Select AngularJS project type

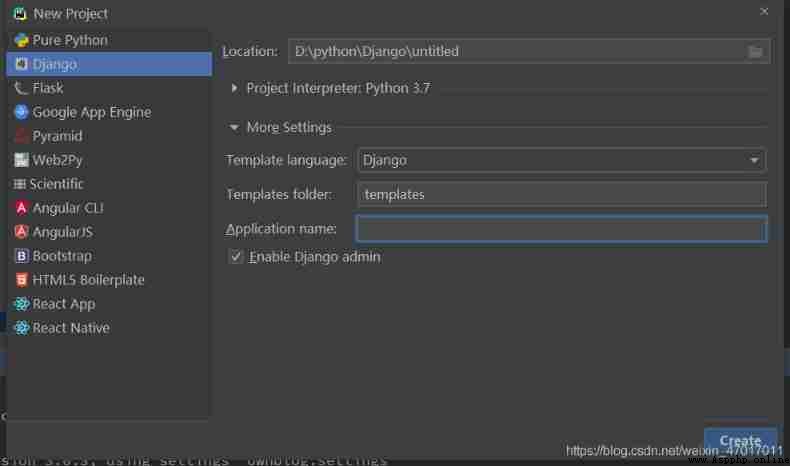click(x=109, y=232)
